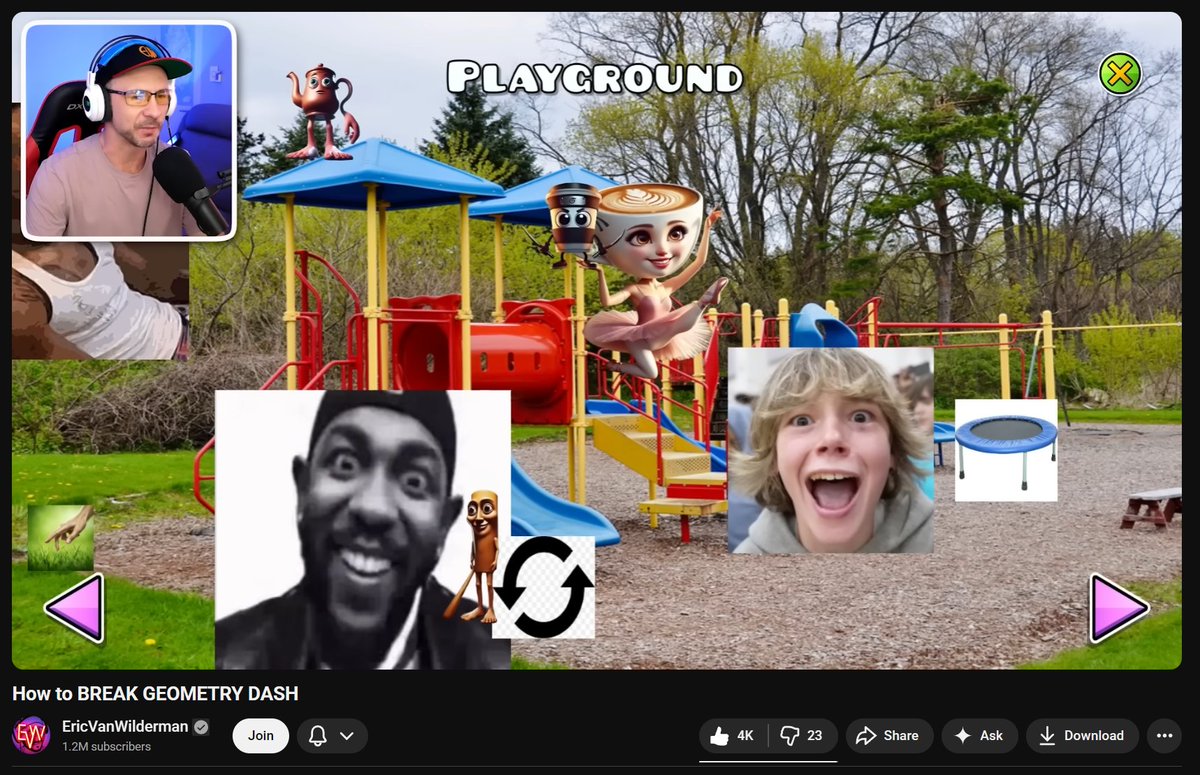The height and width of the screenshot is (775, 1200).
Task: Select the teapot character on the roof
Action: 321,112
